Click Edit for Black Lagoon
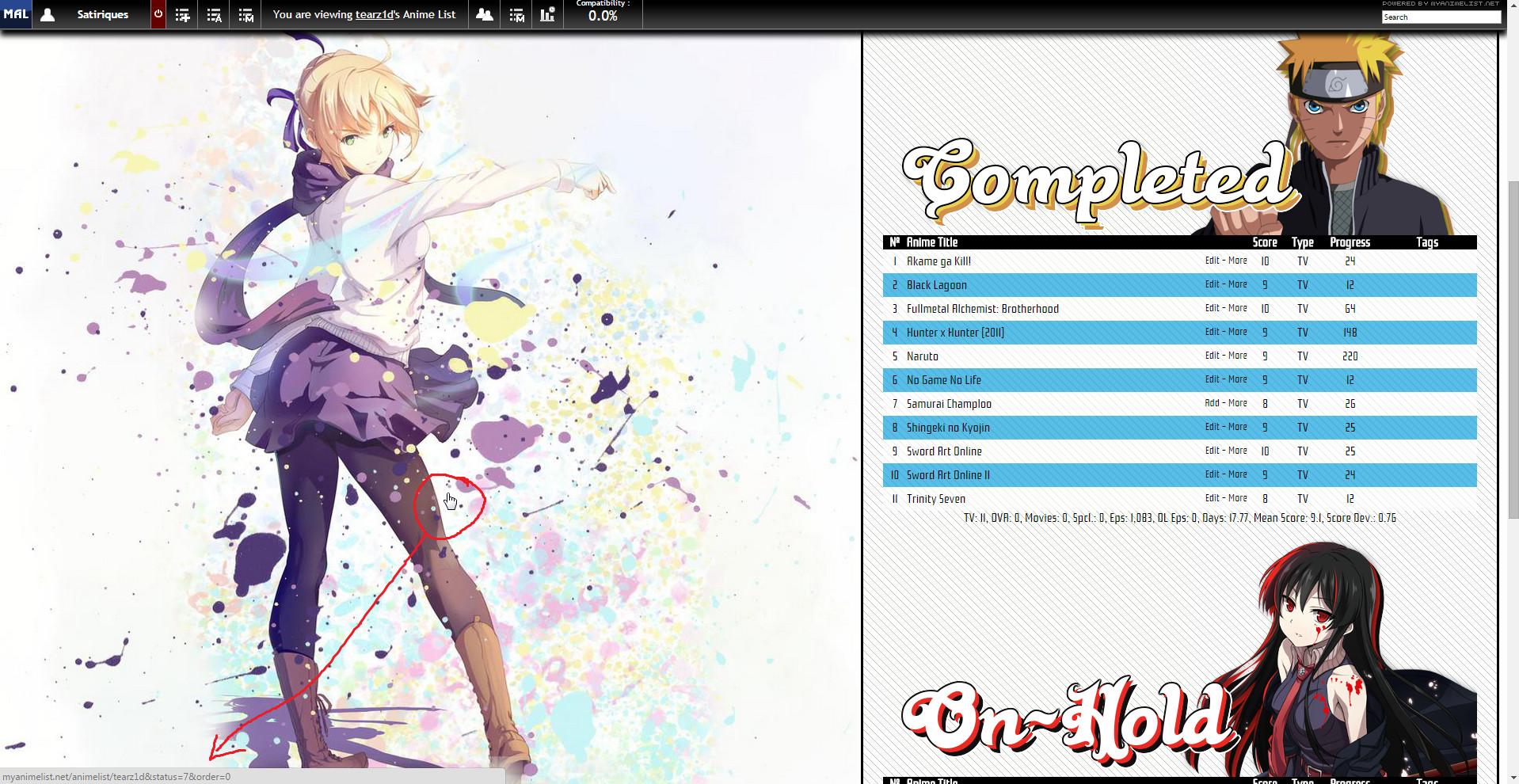Viewport: 1519px width, 784px height. (x=1212, y=284)
